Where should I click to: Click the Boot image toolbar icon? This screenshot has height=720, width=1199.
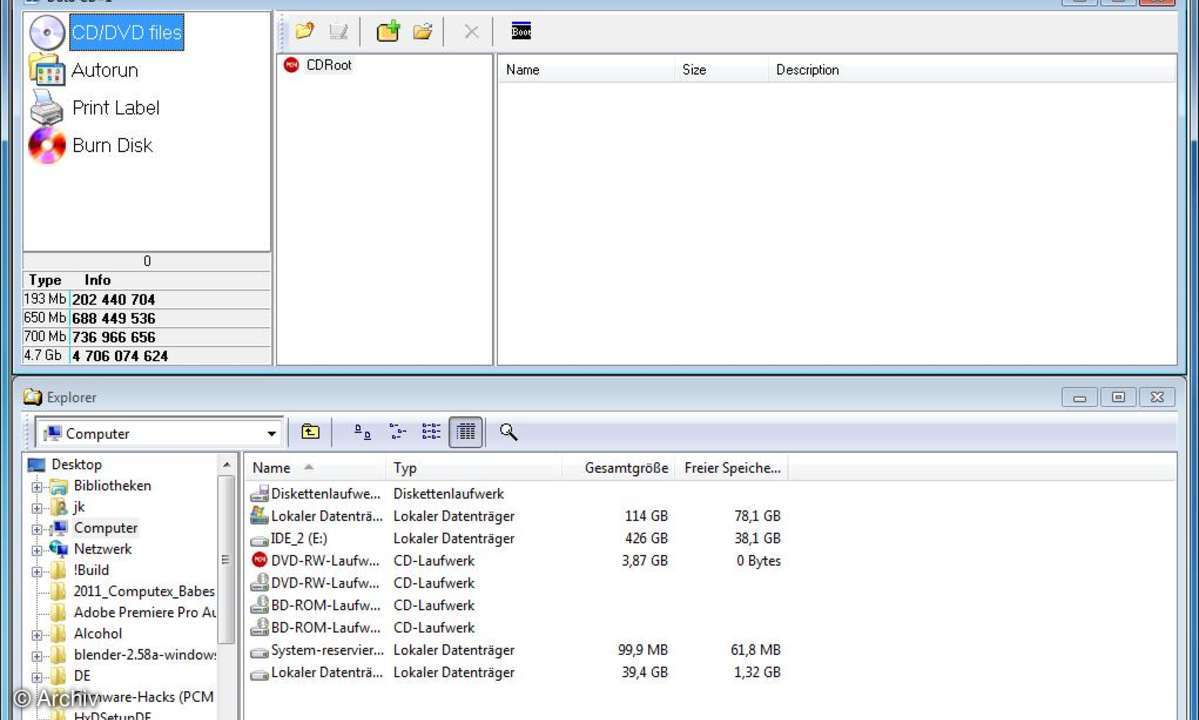[x=521, y=32]
